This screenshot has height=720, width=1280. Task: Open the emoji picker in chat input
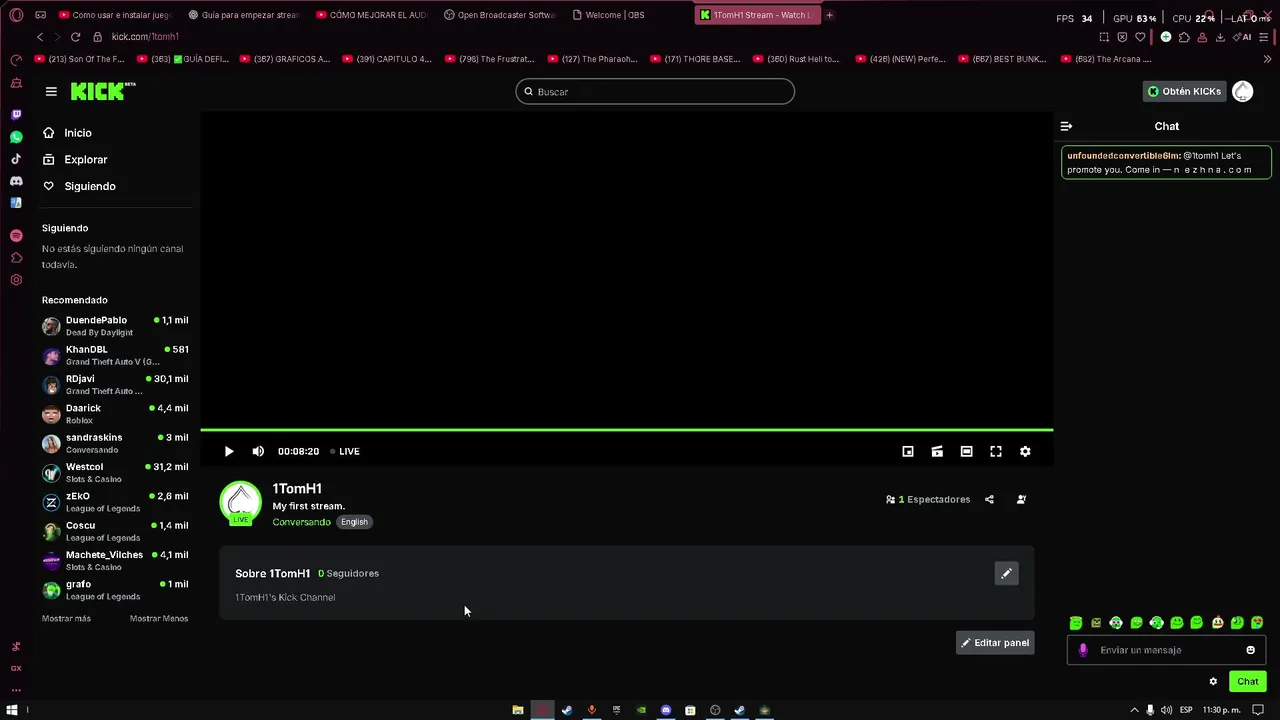[1250, 650]
